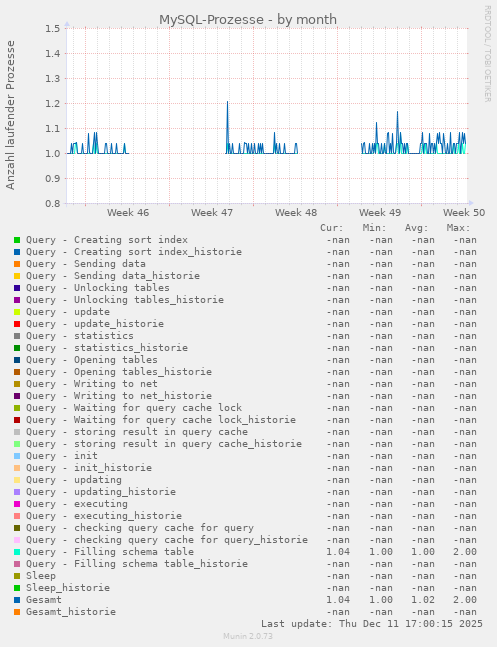The image size is (497, 647).
Task: Click the red swatch for update_historie
Action: 17,324
